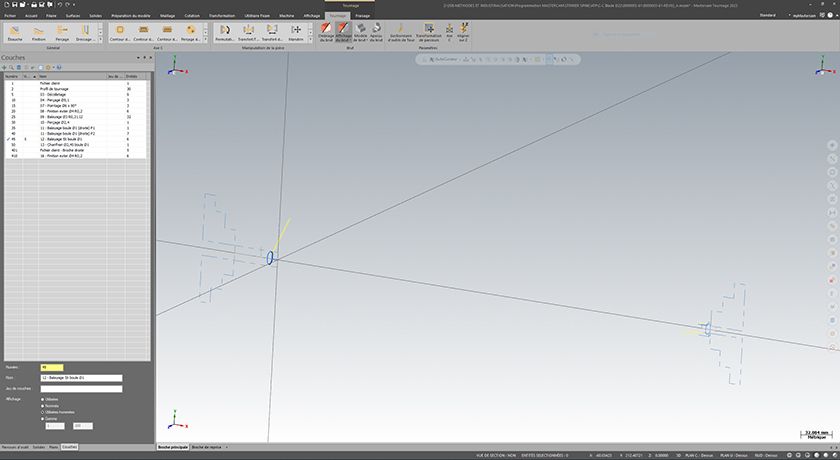Choose the Perçage drilling icon
This screenshot has width=840, height=460.
62,33
